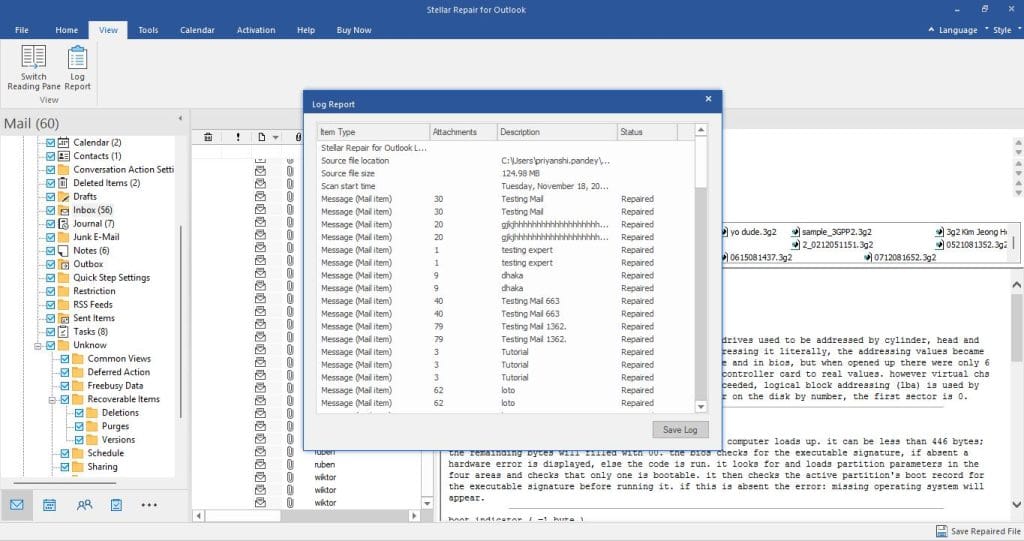Select the Contacts folder icon in tree
Image resolution: width=1024 pixels, height=541 pixels.
tap(63, 156)
